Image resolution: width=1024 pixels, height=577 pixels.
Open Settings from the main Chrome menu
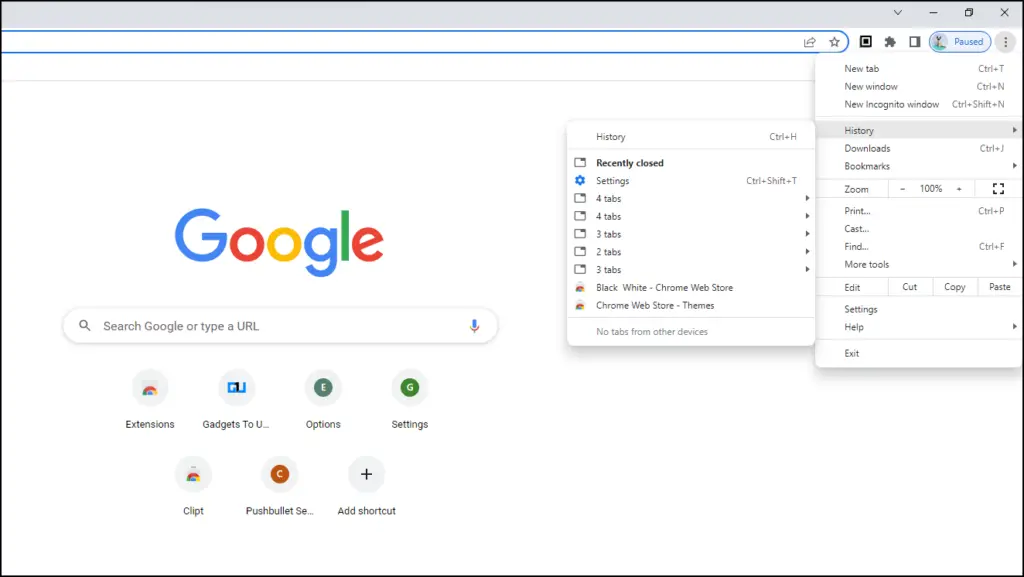click(919, 309)
